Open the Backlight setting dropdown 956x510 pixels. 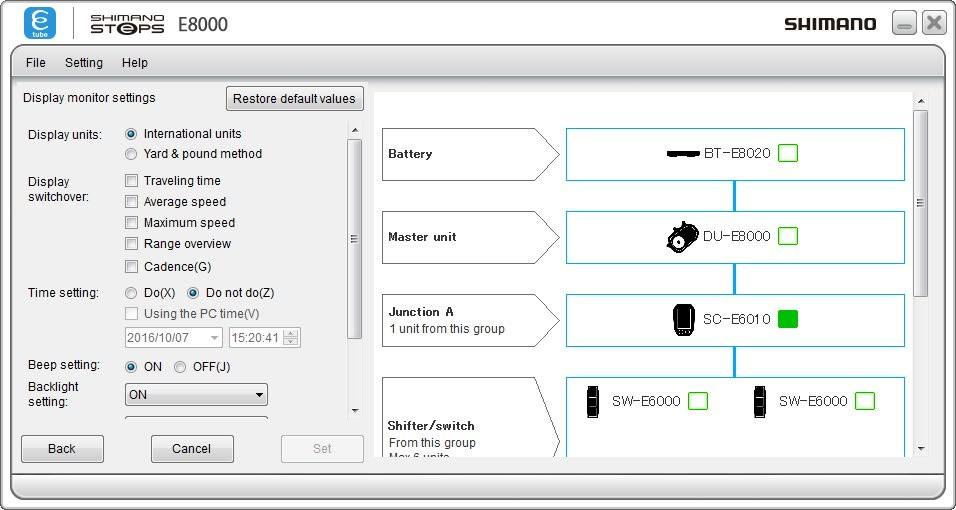[196, 395]
